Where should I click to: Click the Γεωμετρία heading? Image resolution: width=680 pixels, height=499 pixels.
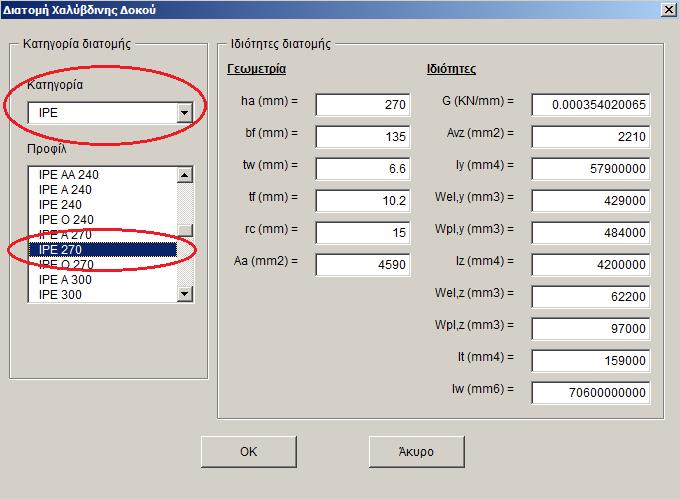[x=256, y=69]
